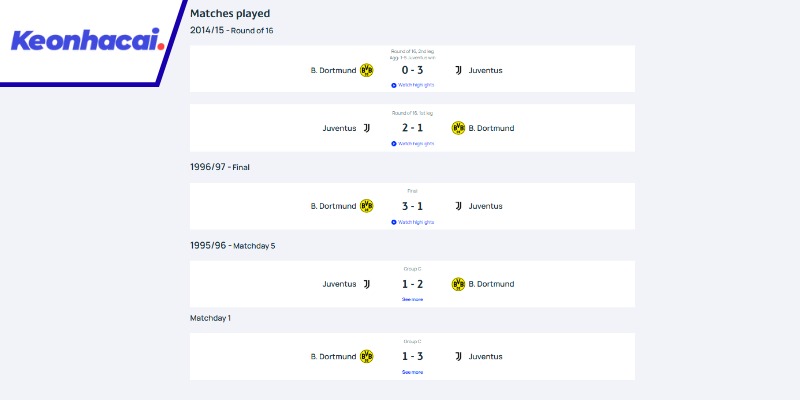Open the 0-3 second leg score
This screenshot has height=400, width=800.
pos(412,71)
